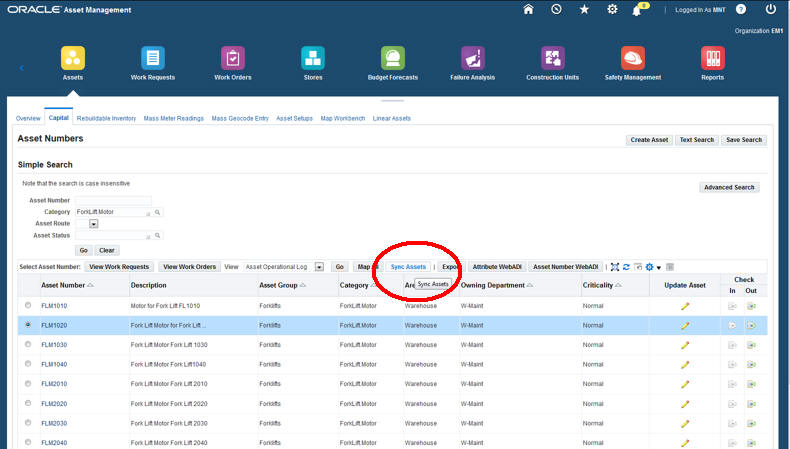Open the Stores module icon

[313, 58]
